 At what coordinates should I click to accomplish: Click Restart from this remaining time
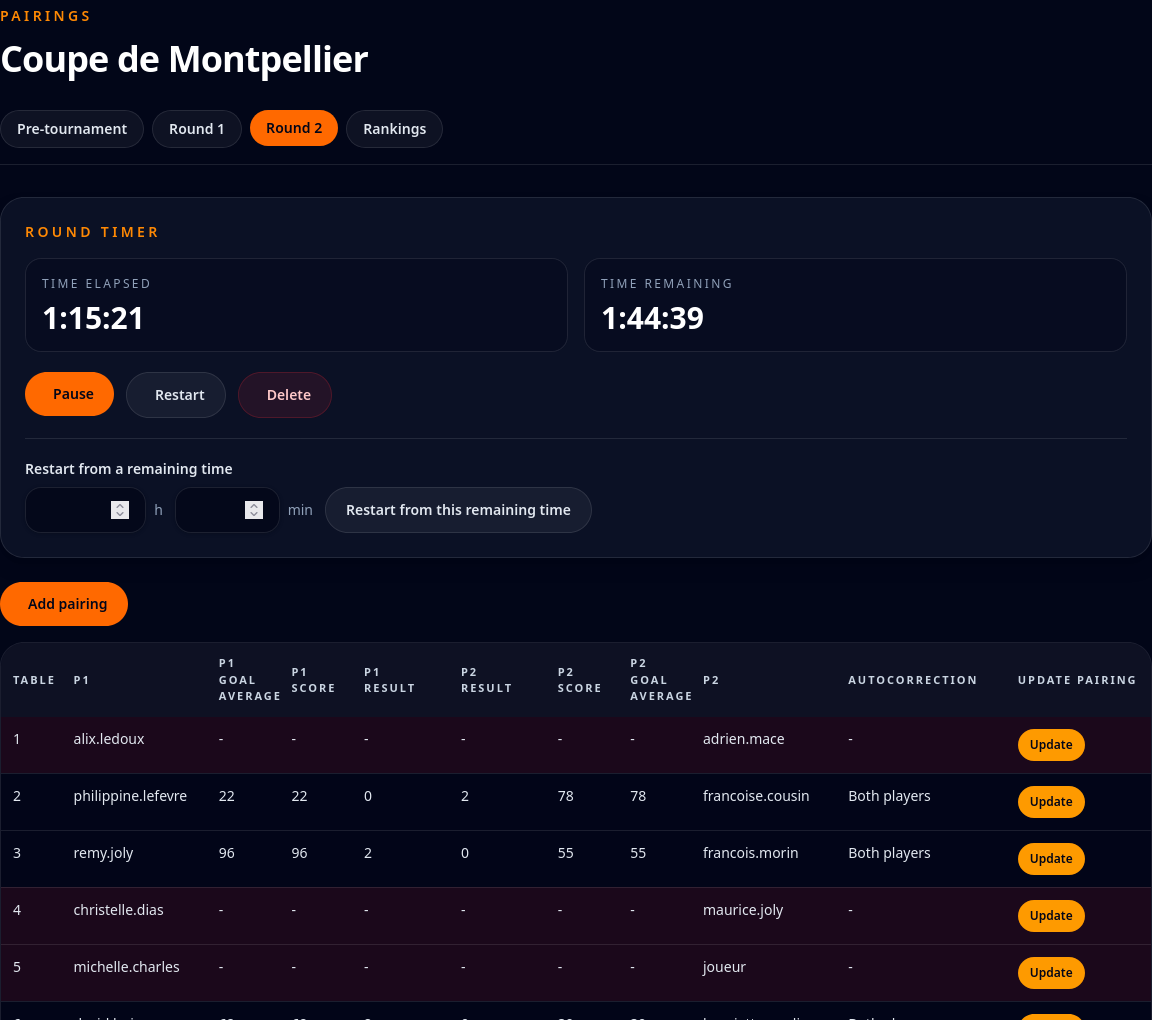coord(458,510)
